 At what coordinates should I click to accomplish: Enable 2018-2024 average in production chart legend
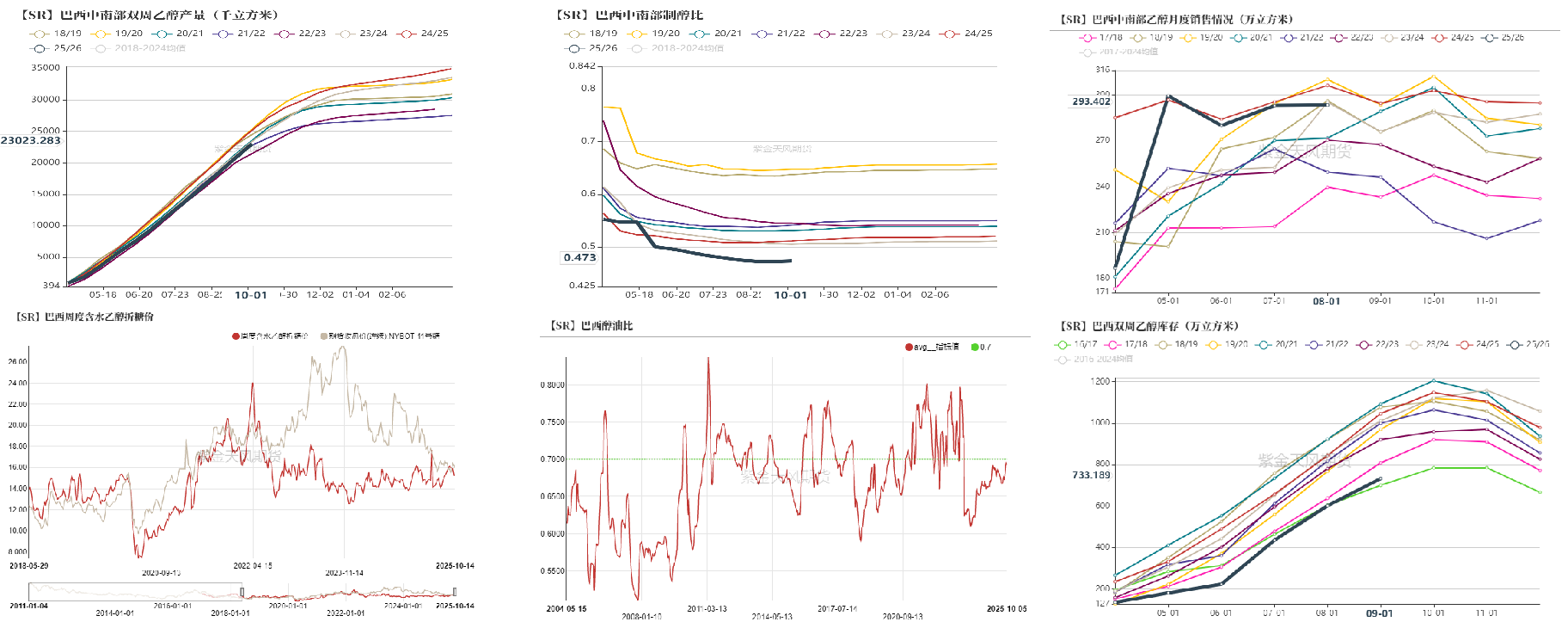101,48
